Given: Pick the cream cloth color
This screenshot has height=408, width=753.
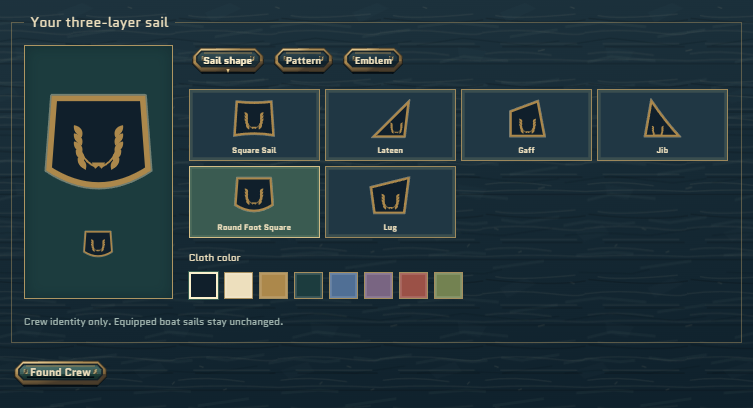Looking at the screenshot, I should click(x=239, y=286).
